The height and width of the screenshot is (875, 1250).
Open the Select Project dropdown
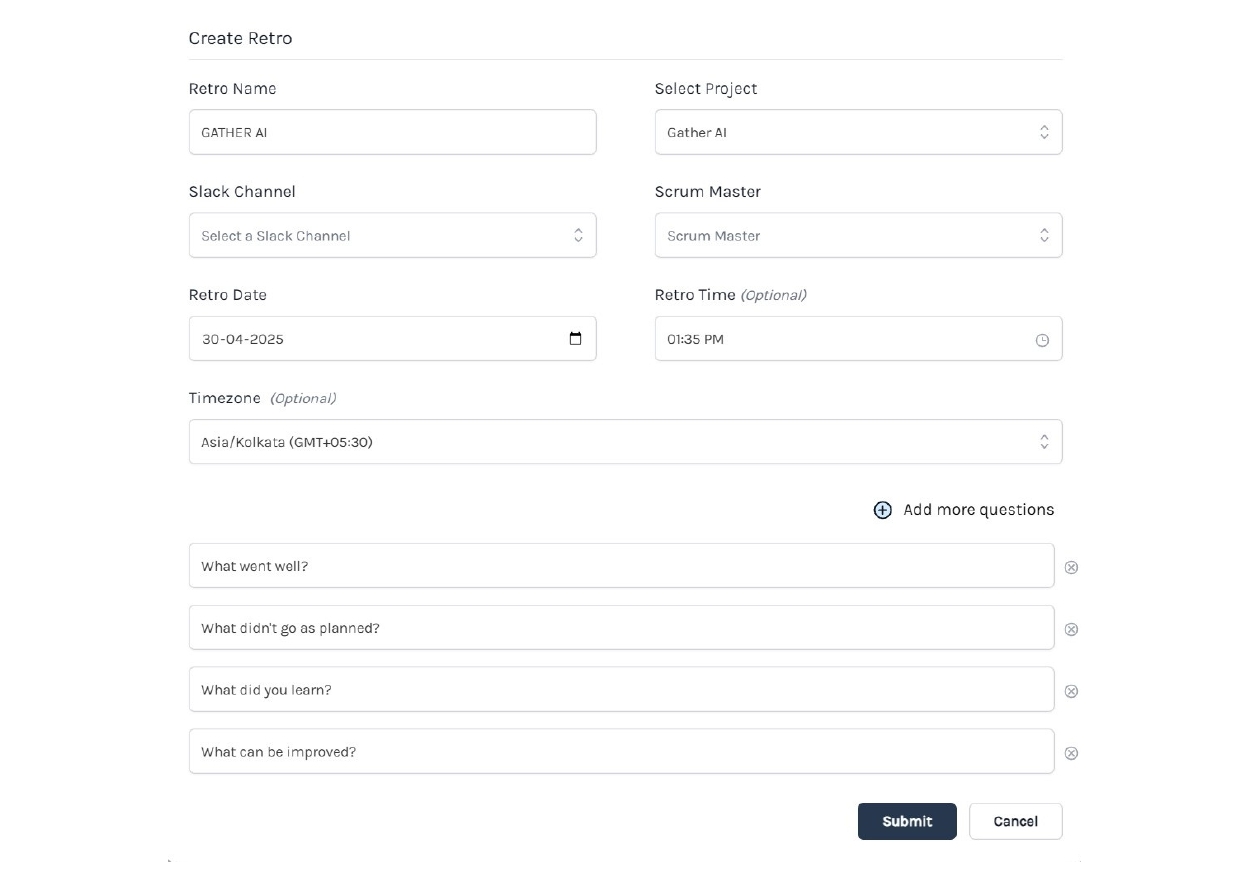(x=858, y=132)
